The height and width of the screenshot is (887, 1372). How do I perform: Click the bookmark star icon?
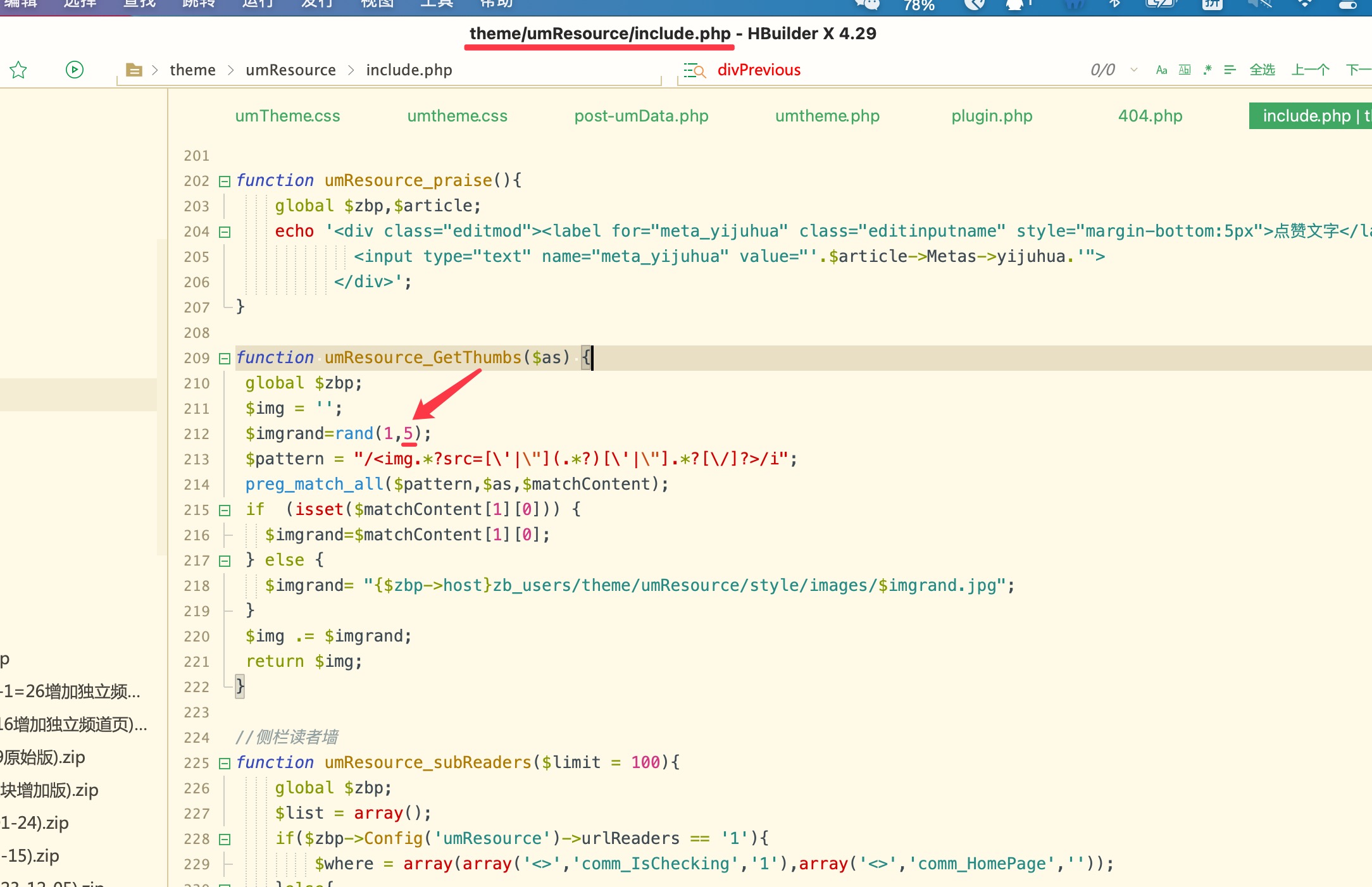click(18, 70)
